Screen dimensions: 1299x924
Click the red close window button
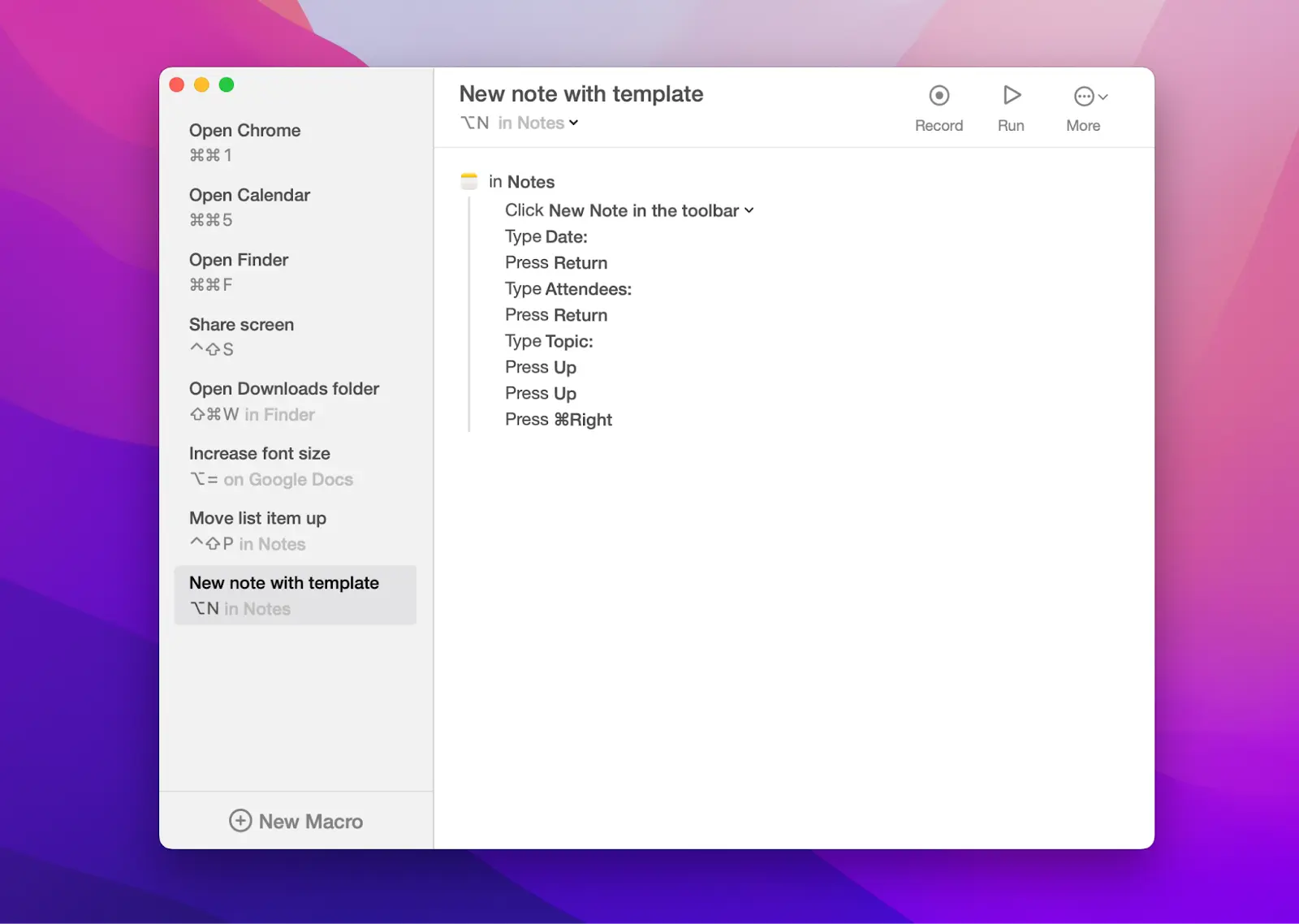pyautogui.click(x=177, y=84)
